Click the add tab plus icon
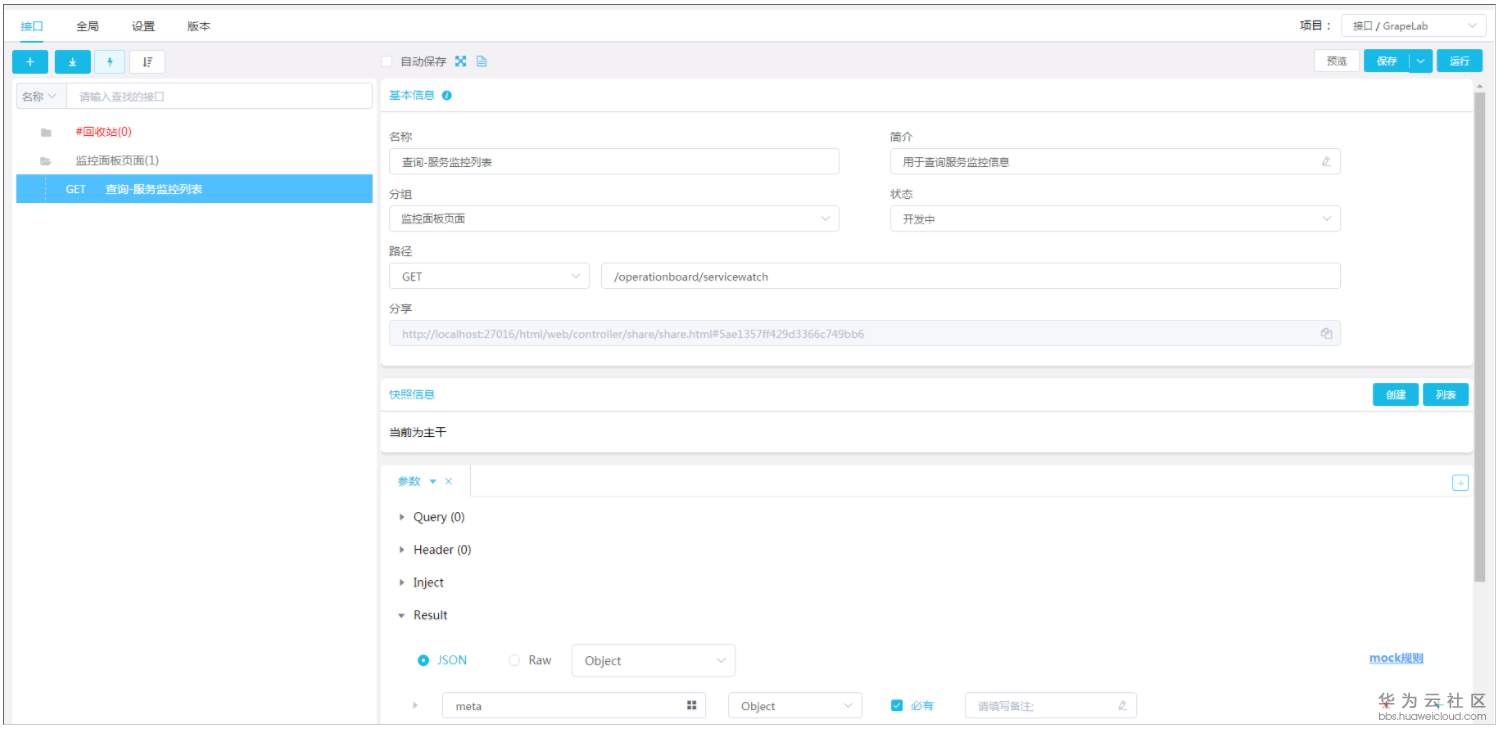1500x731 pixels. (x=1460, y=483)
